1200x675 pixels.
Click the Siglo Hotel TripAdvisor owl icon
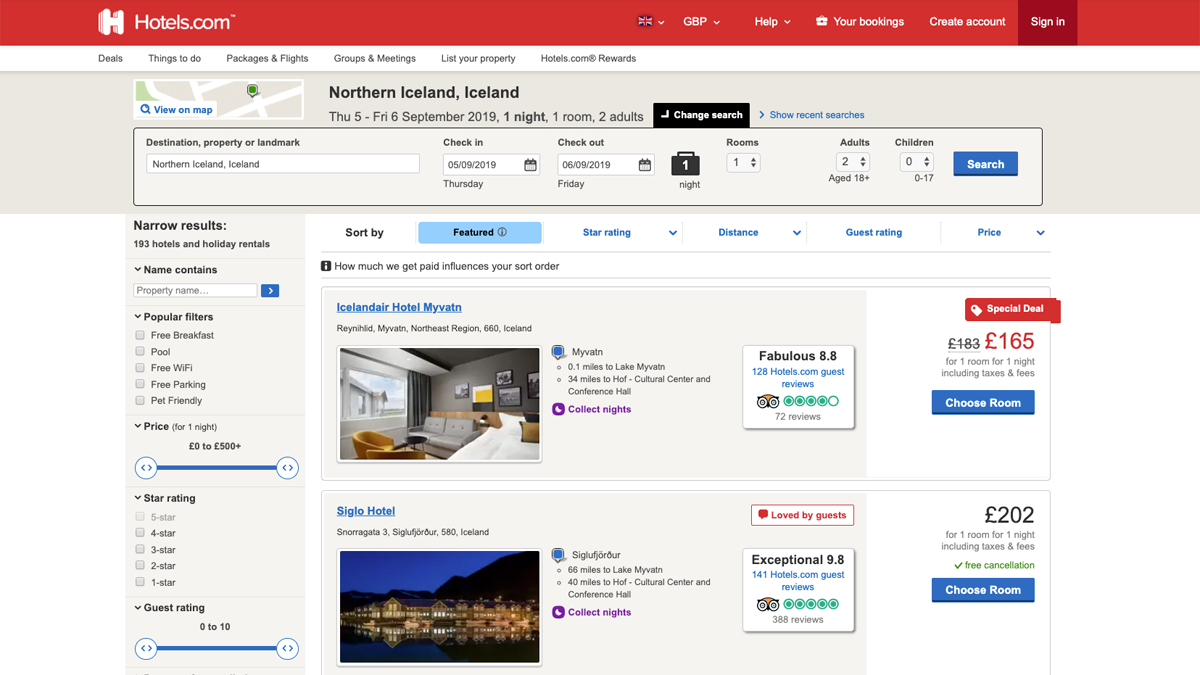pos(768,605)
